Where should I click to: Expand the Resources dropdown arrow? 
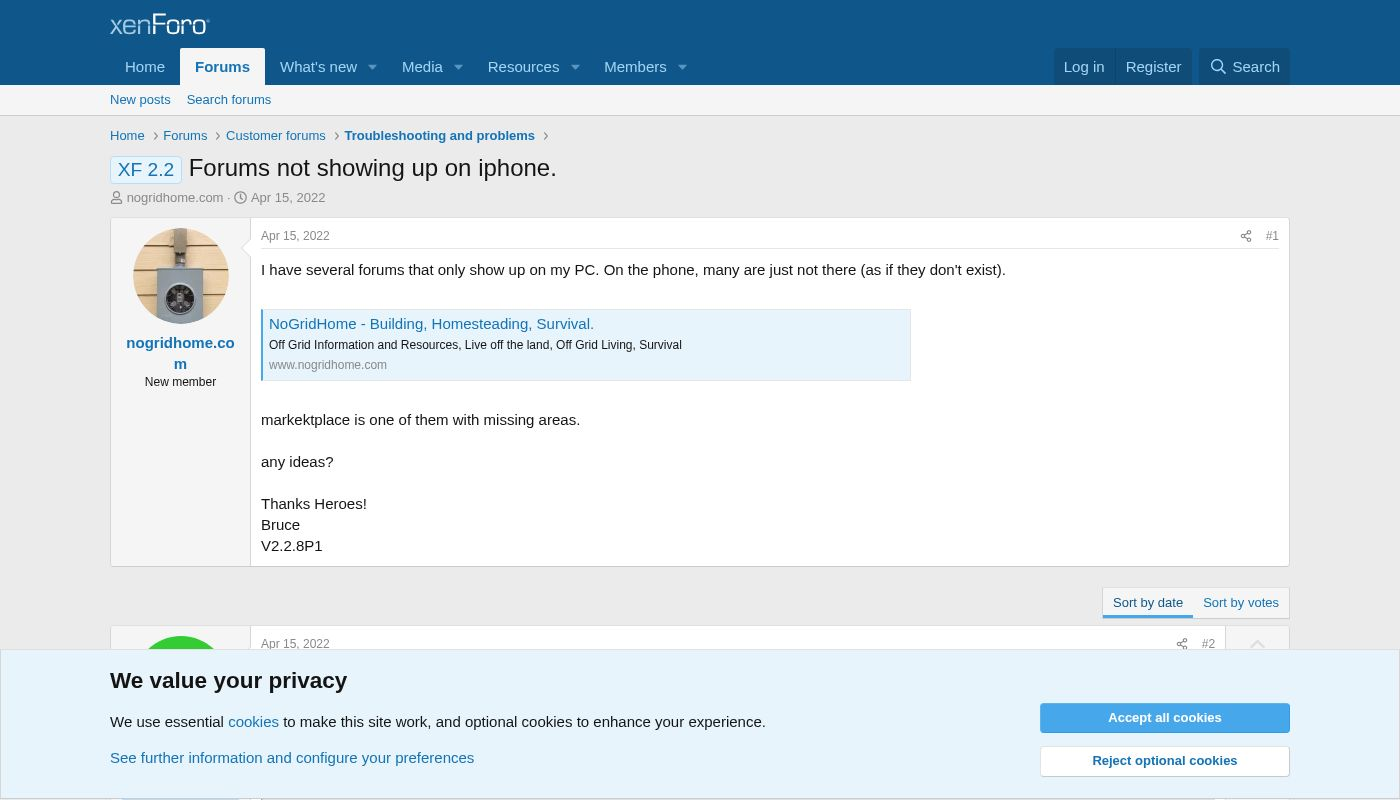575,67
